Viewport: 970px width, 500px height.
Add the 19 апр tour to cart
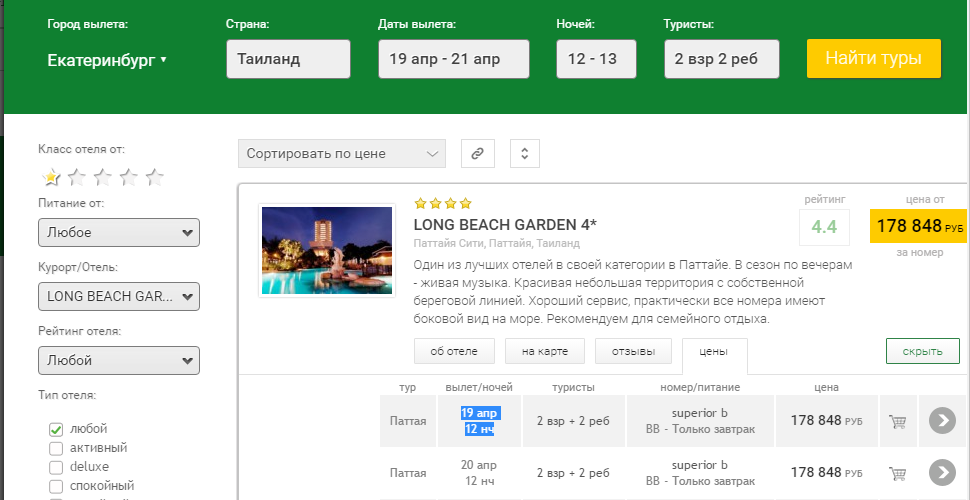click(897, 421)
